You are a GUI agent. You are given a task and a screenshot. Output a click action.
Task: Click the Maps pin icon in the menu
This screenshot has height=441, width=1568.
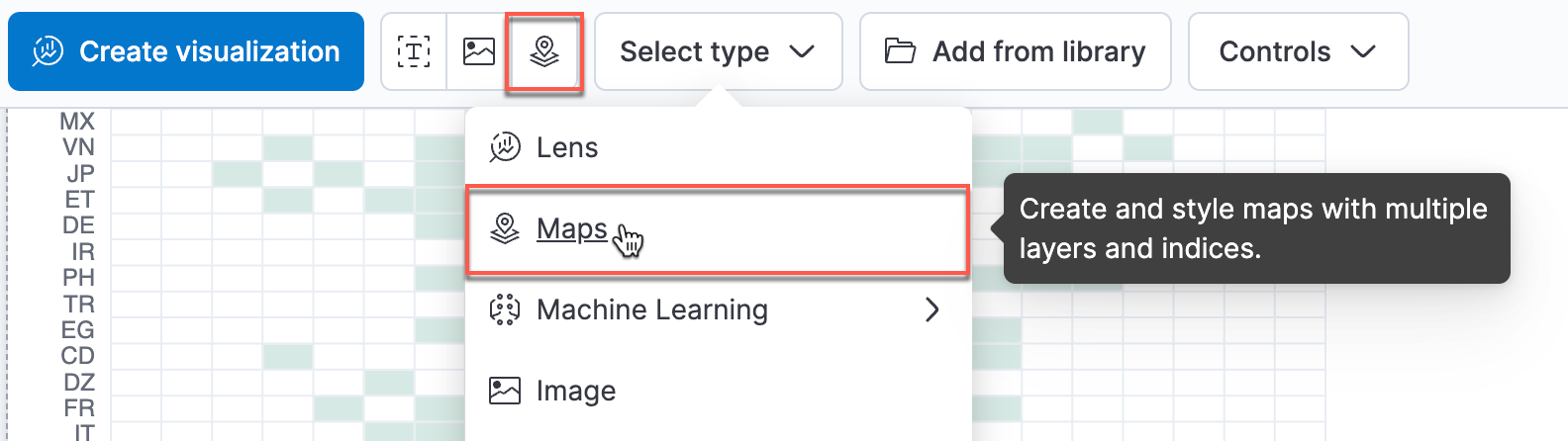[x=505, y=228]
